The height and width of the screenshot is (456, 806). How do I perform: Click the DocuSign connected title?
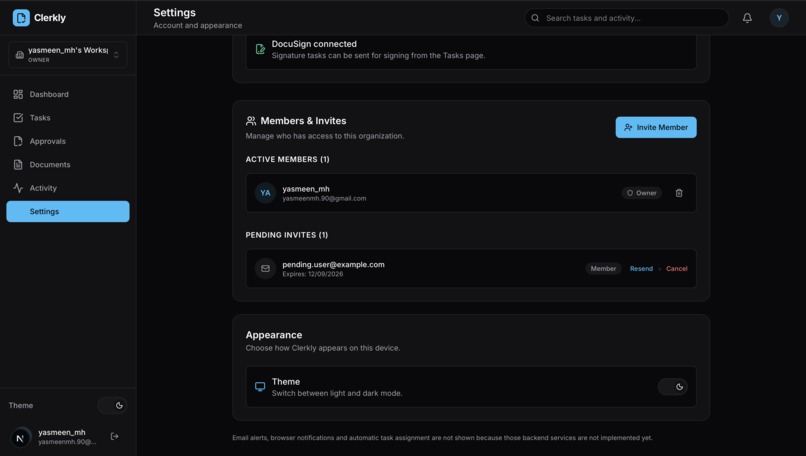pyautogui.click(x=314, y=44)
